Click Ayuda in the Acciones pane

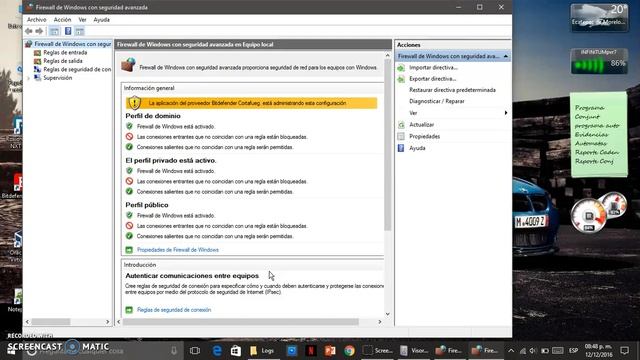click(x=417, y=148)
